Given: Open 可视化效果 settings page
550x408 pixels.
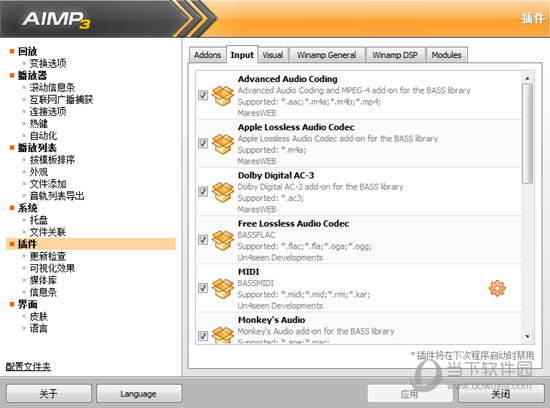Looking at the screenshot, I should [x=52, y=268].
